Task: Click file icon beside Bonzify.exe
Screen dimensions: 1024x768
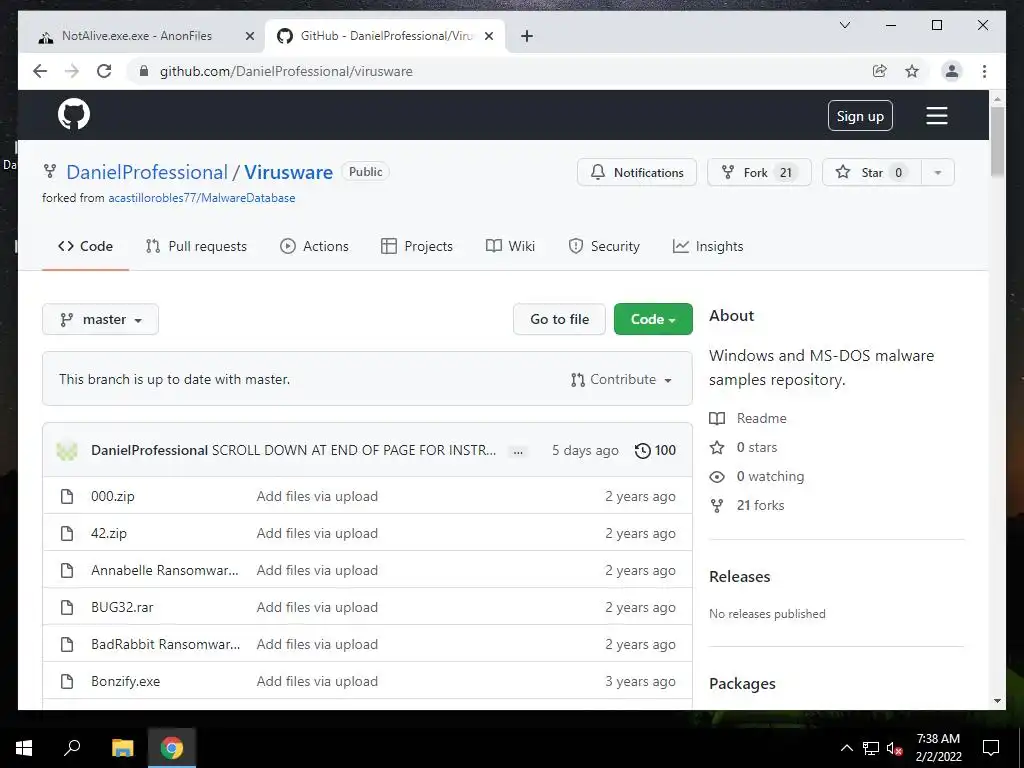Action: point(67,681)
